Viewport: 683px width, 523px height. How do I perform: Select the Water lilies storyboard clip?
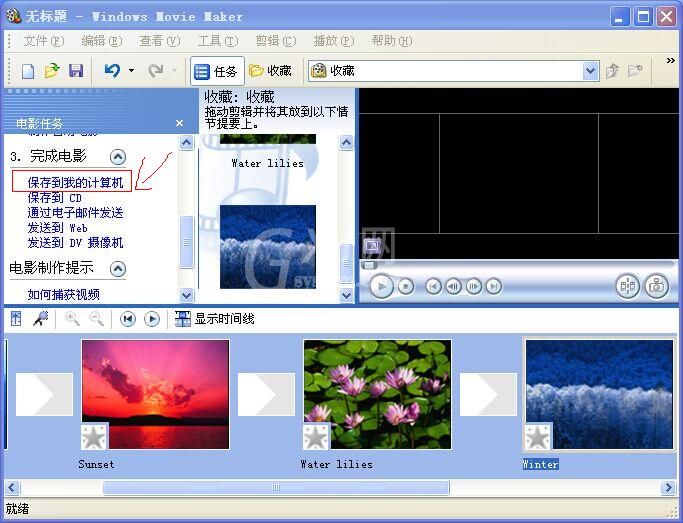(378, 394)
